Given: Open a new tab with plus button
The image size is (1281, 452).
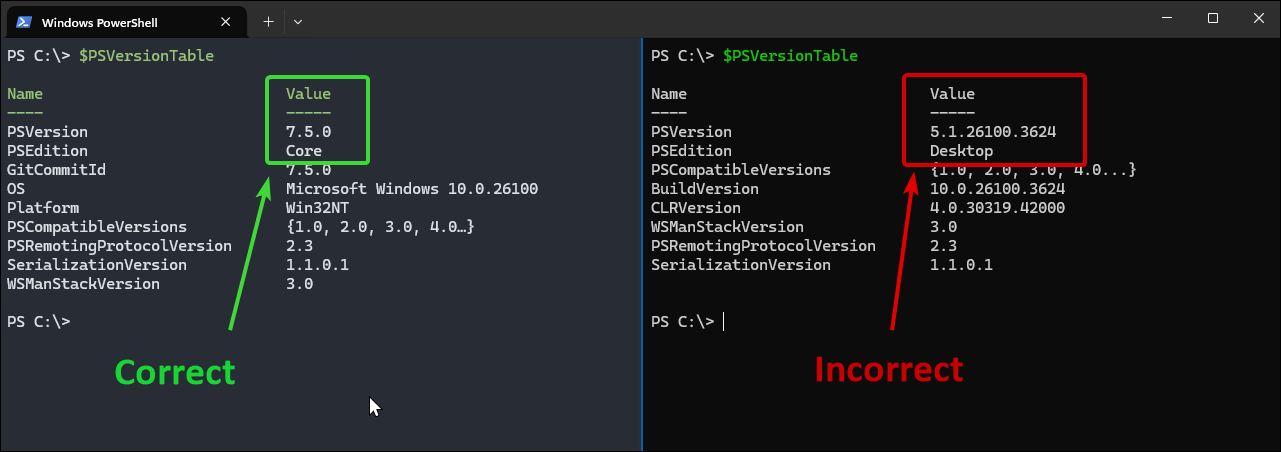Looking at the screenshot, I should tap(268, 21).
